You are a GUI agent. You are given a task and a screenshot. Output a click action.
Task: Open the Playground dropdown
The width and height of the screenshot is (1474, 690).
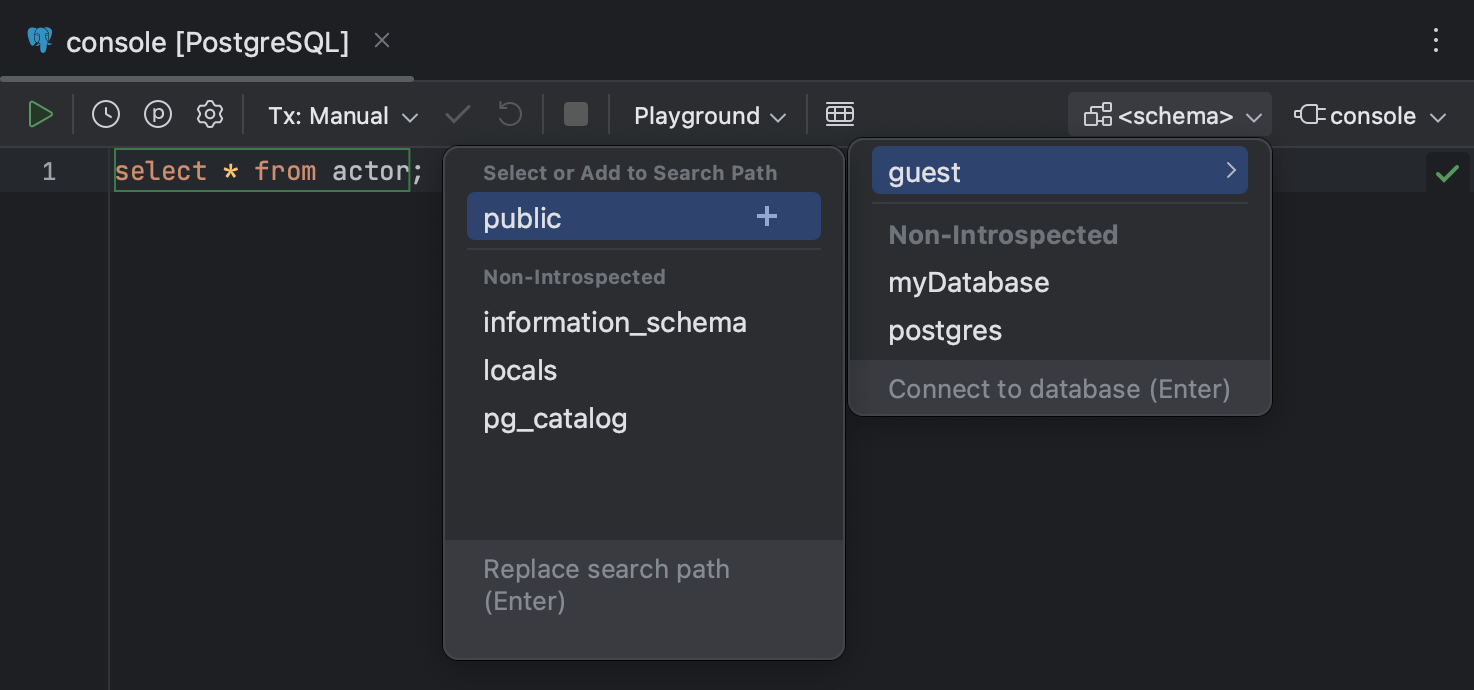point(708,114)
